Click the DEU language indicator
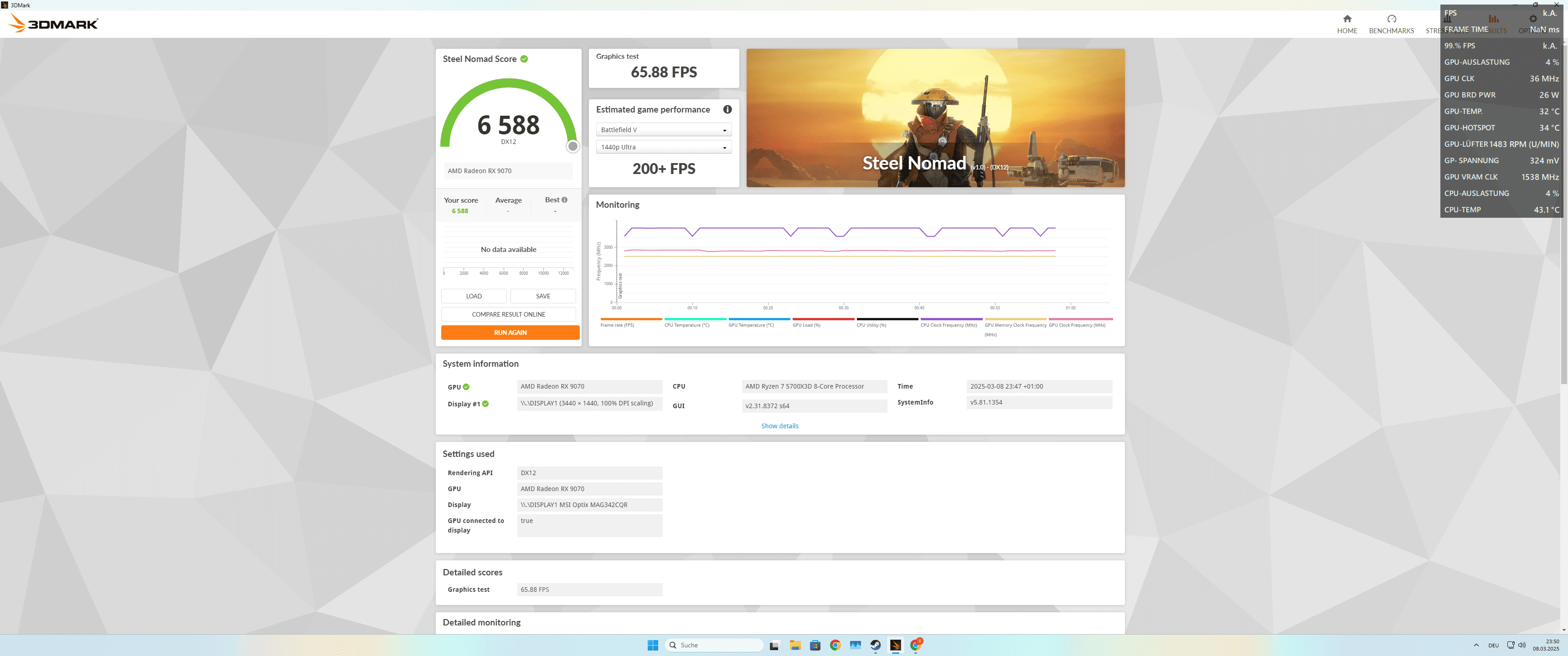 1493,645
